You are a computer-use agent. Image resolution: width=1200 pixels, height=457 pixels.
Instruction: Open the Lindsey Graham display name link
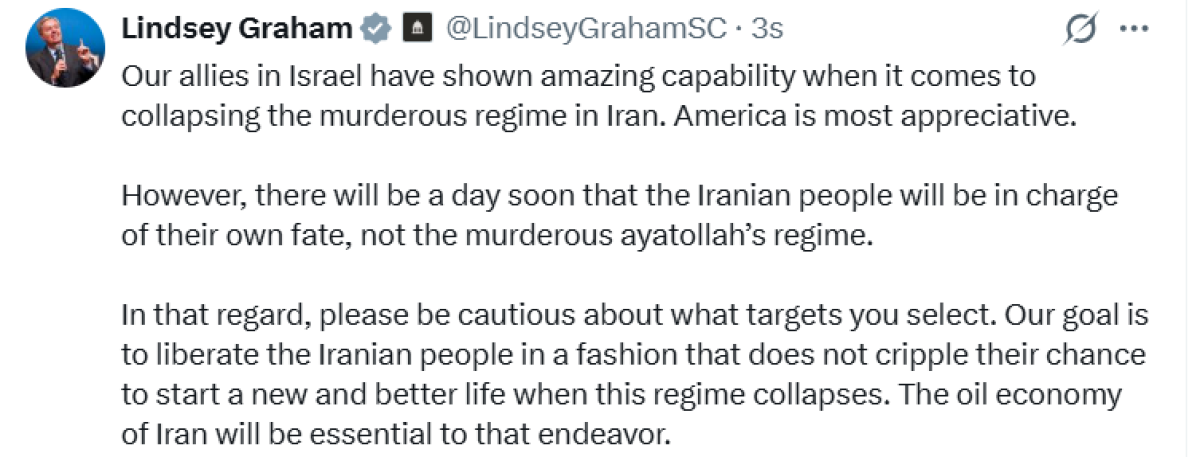pyautogui.click(x=236, y=30)
